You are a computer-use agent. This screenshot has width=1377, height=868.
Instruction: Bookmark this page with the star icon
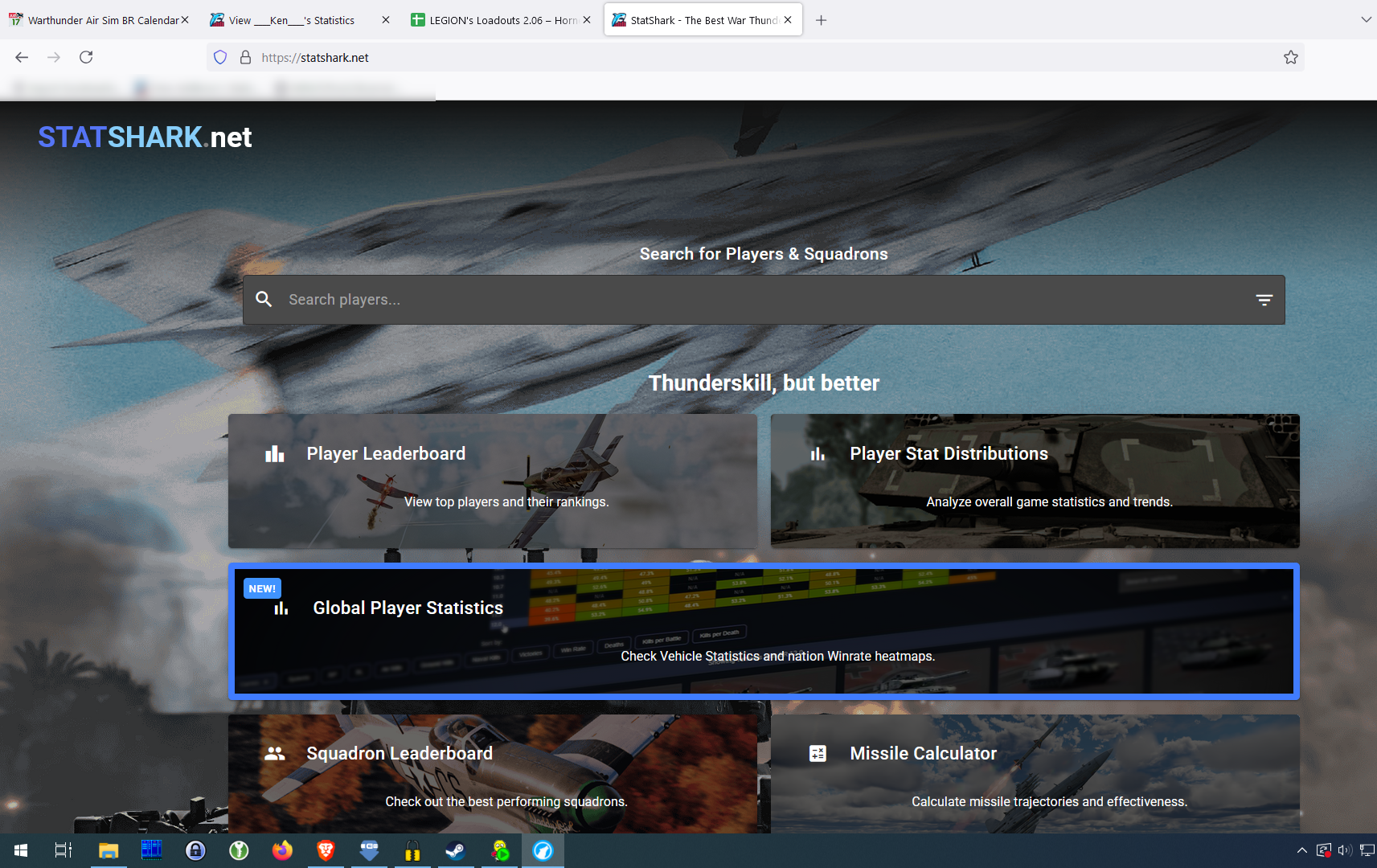tap(1291, 57)
